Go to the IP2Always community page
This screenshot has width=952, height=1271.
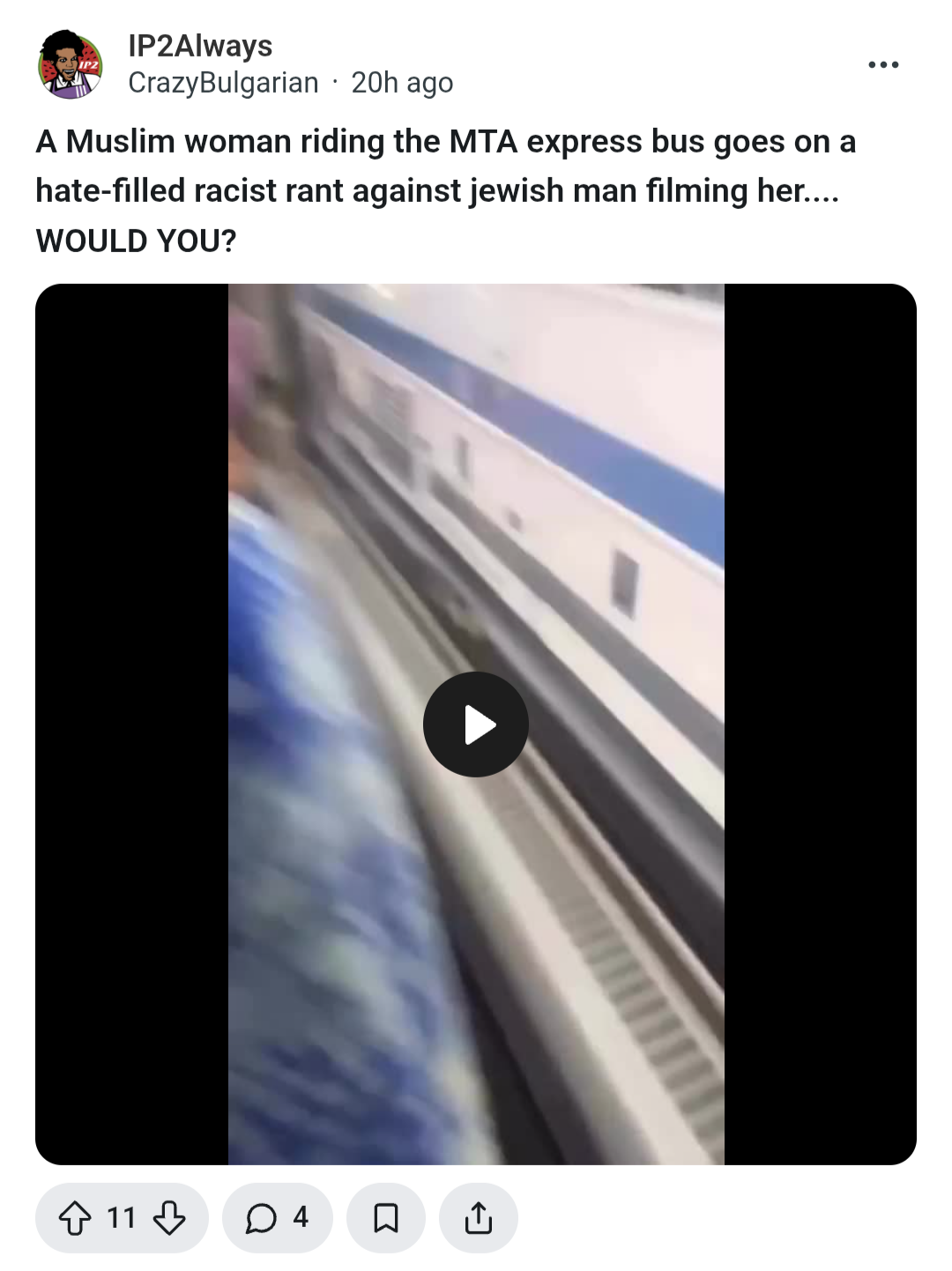(200, 46)
